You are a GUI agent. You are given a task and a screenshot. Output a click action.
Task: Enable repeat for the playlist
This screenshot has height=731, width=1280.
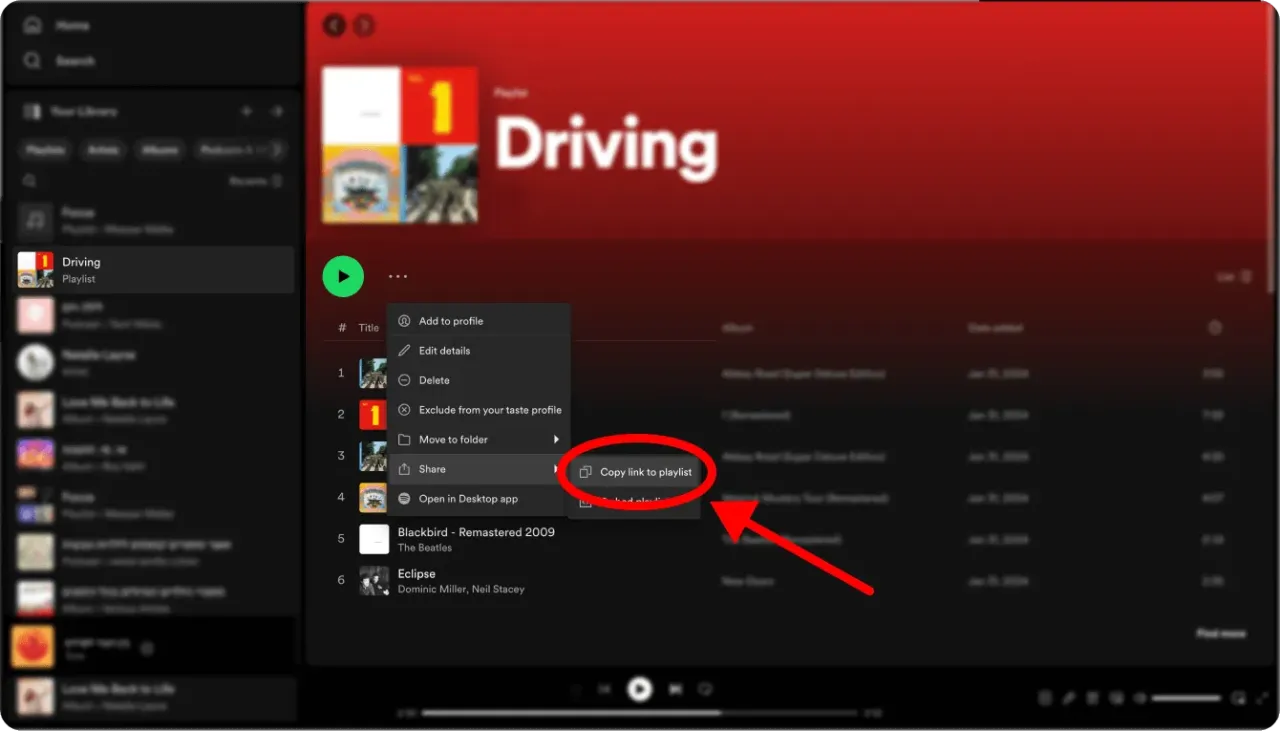point(706,689)
